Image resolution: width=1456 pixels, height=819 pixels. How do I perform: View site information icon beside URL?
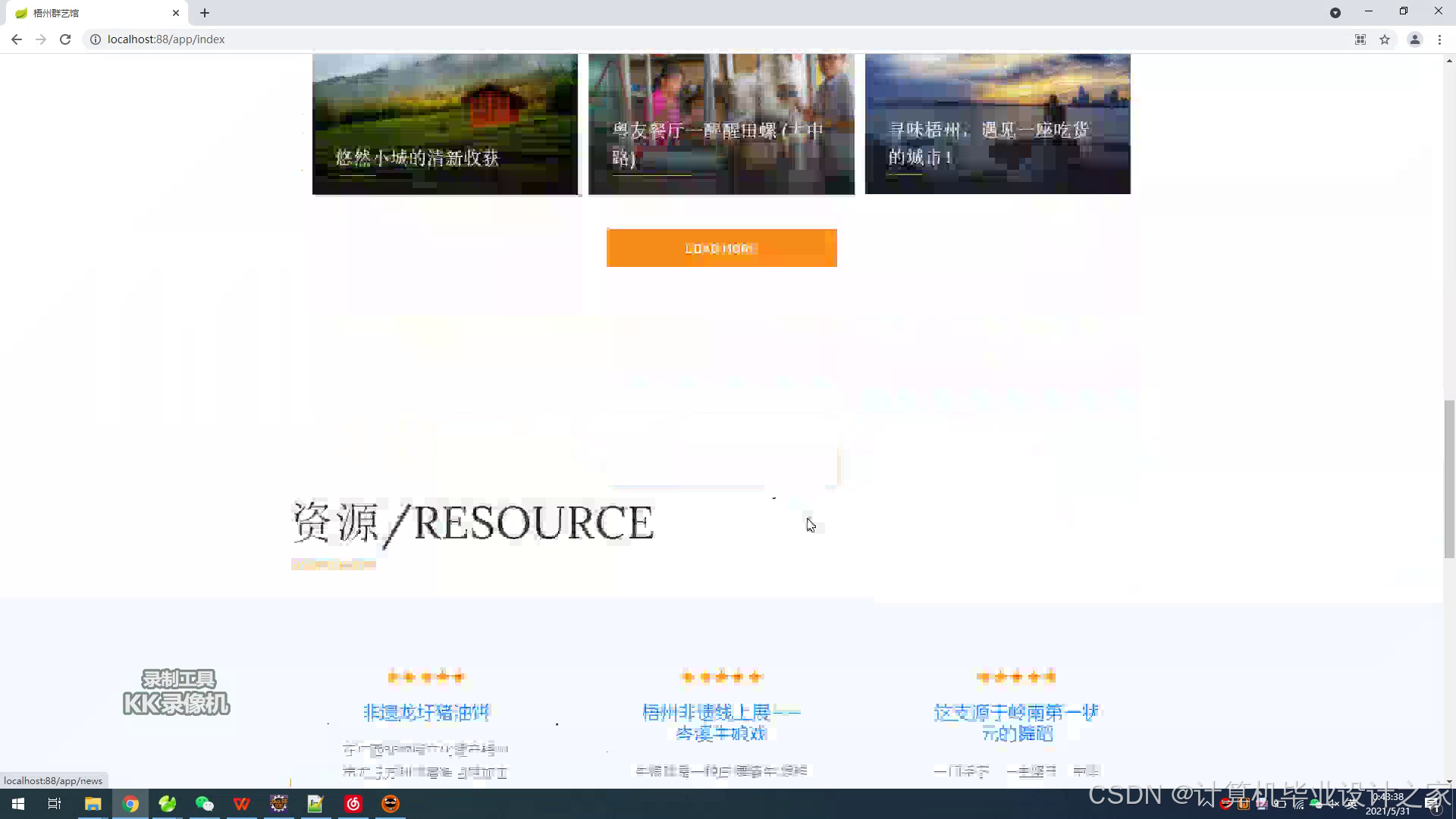tap(96, 39)
